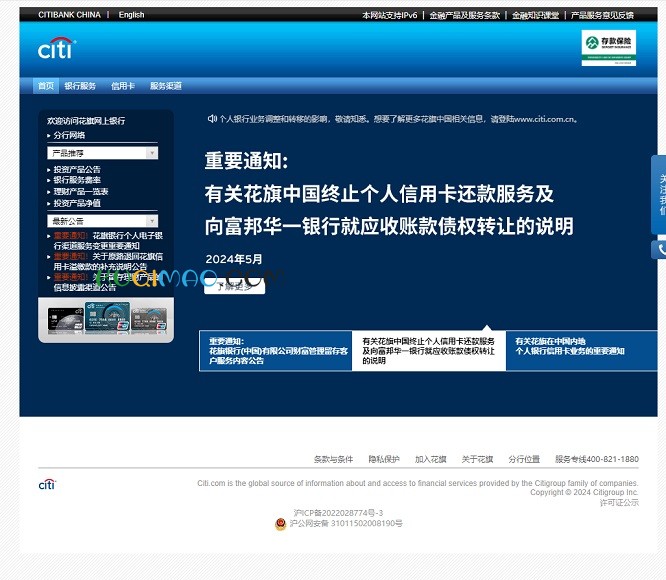Open the 沪公网安备 31011502008190号 link
Screen dimensions: 666x580
tap(346, 523)
